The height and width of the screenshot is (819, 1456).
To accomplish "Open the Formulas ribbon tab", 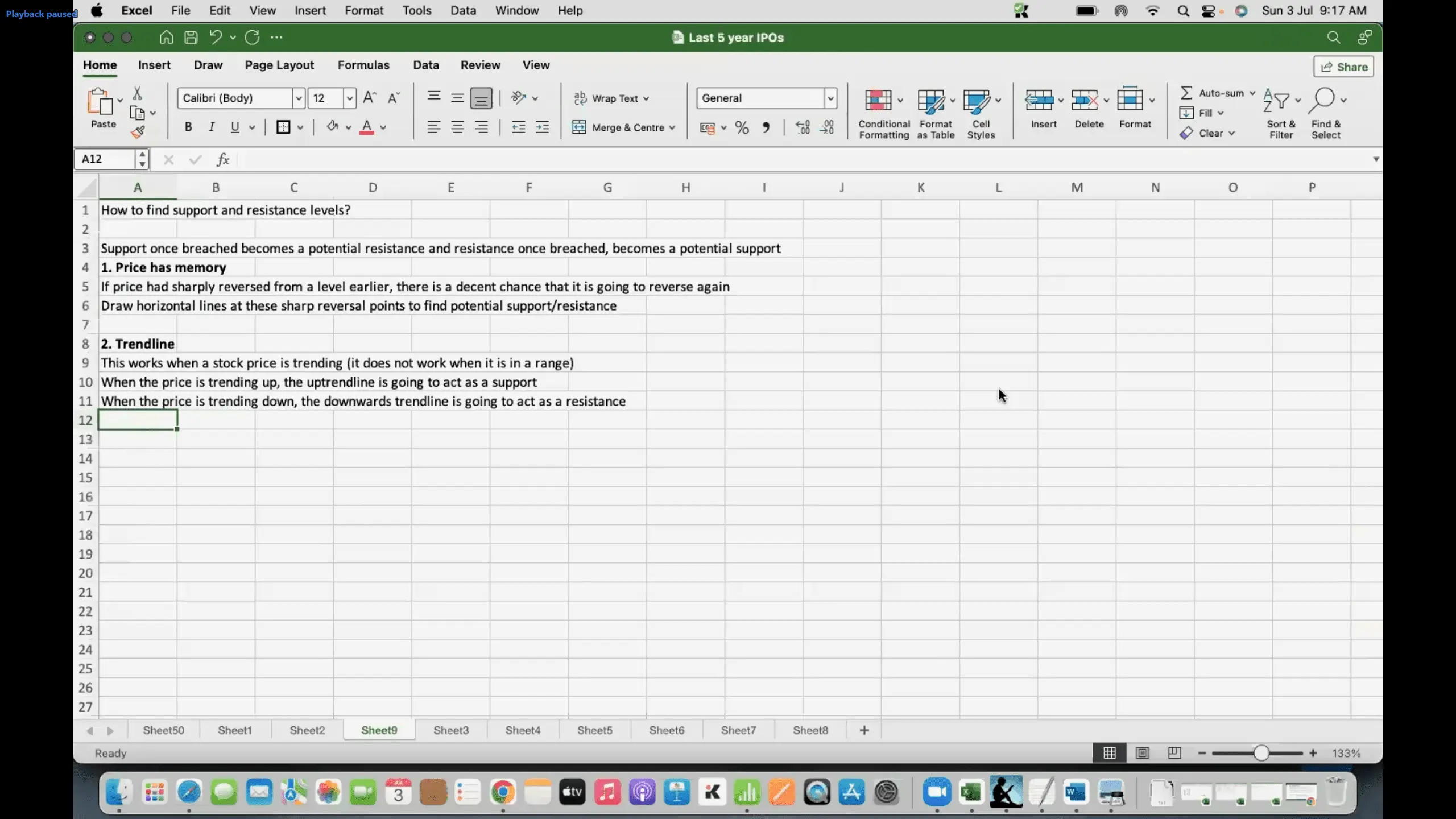I will (x=363, y=65).
